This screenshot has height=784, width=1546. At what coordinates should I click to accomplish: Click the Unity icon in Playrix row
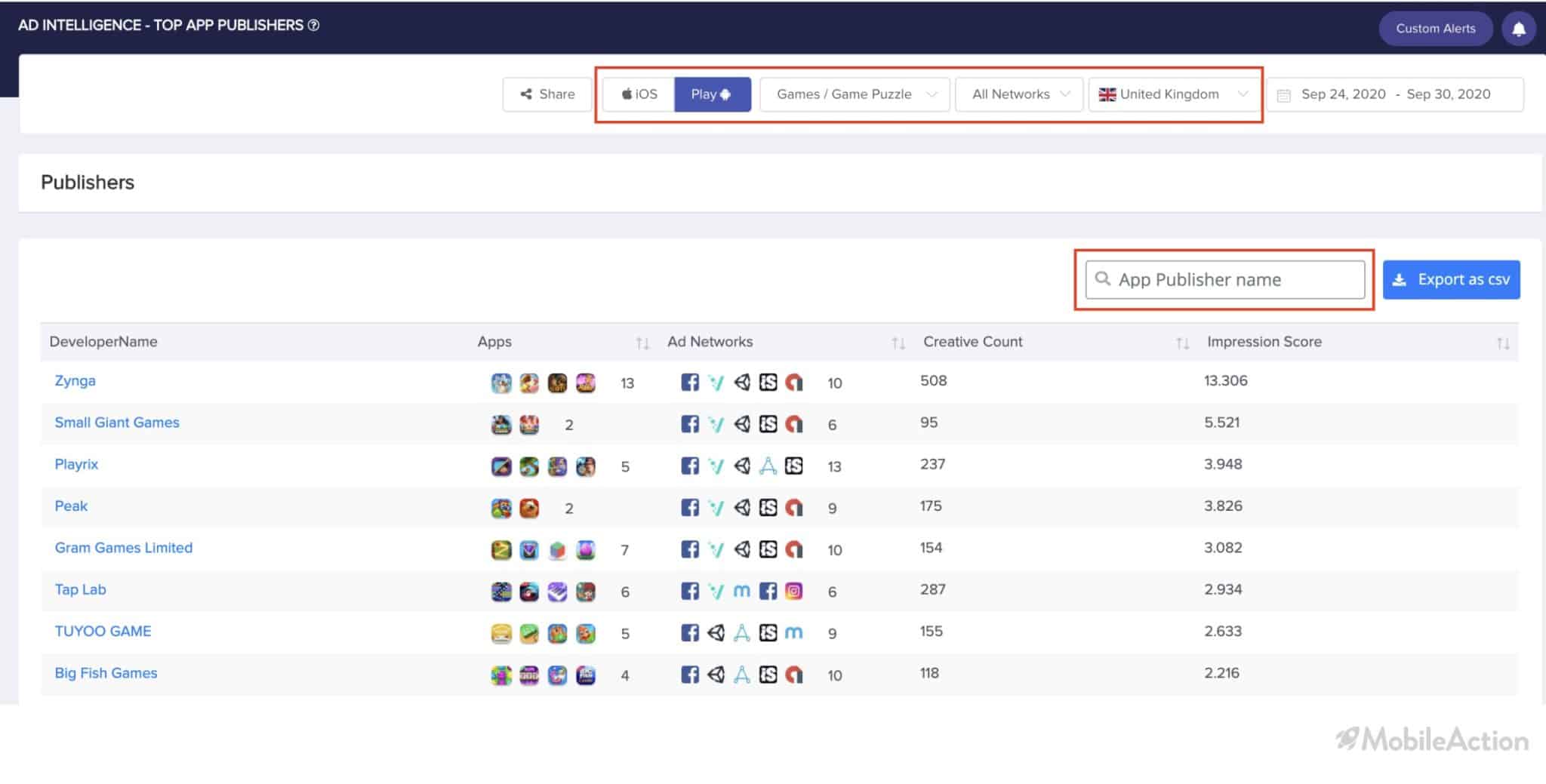(x=742, y=466)
